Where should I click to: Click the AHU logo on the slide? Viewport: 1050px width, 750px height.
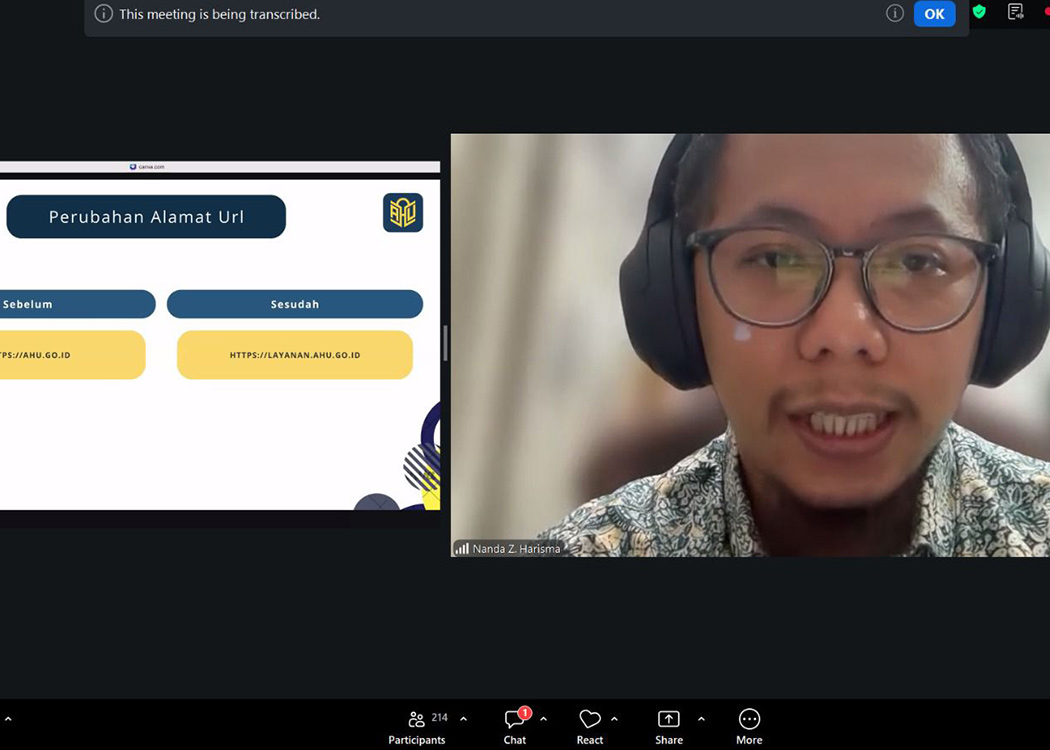click(403, 213)
